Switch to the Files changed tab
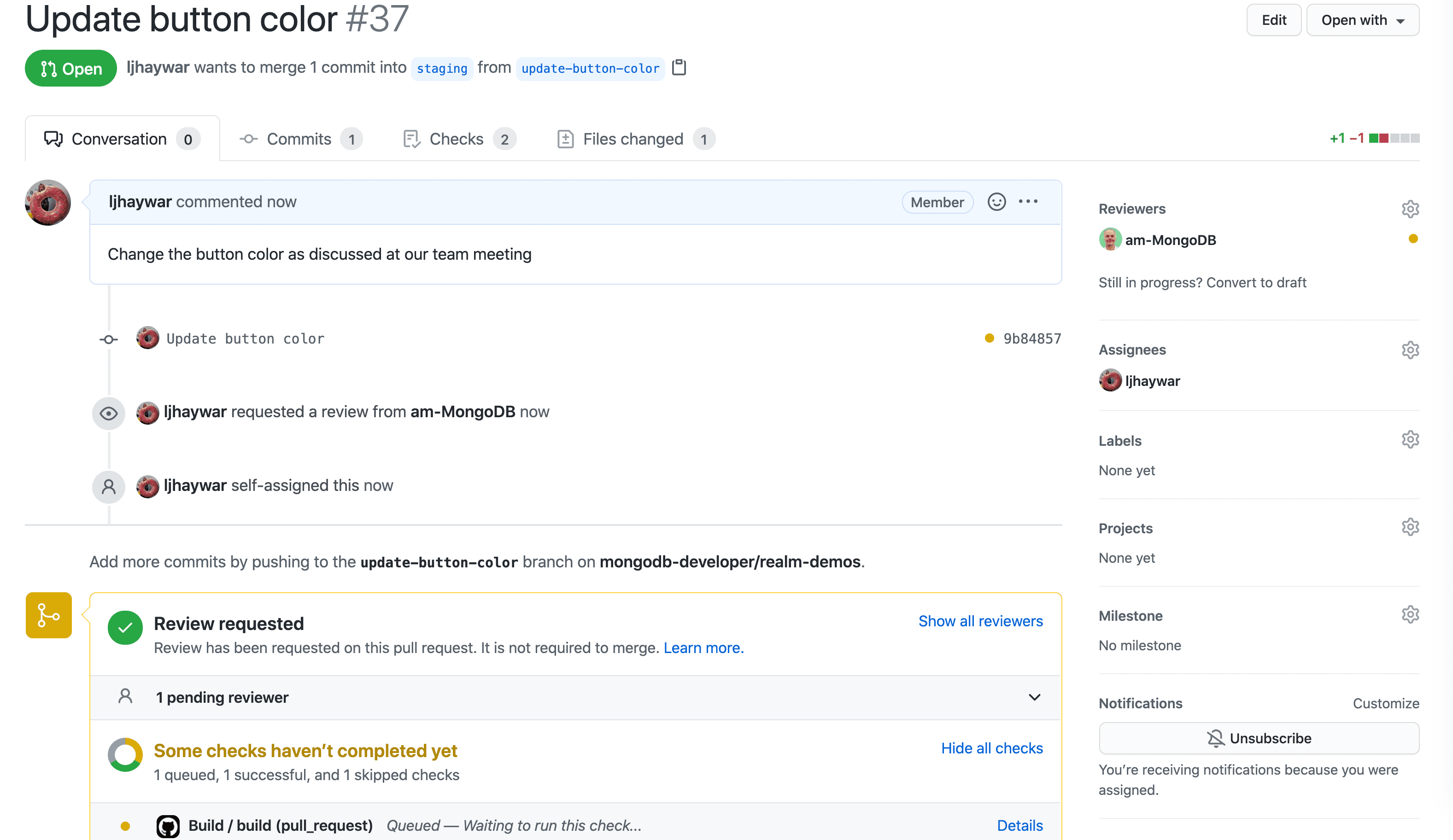Screen dimensions: 1453x840 (635, 139)
